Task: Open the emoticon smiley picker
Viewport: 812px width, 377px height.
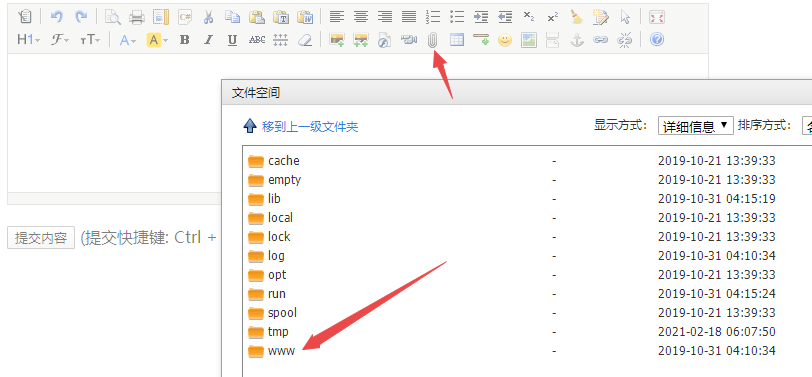Action: tap(505, 40)
